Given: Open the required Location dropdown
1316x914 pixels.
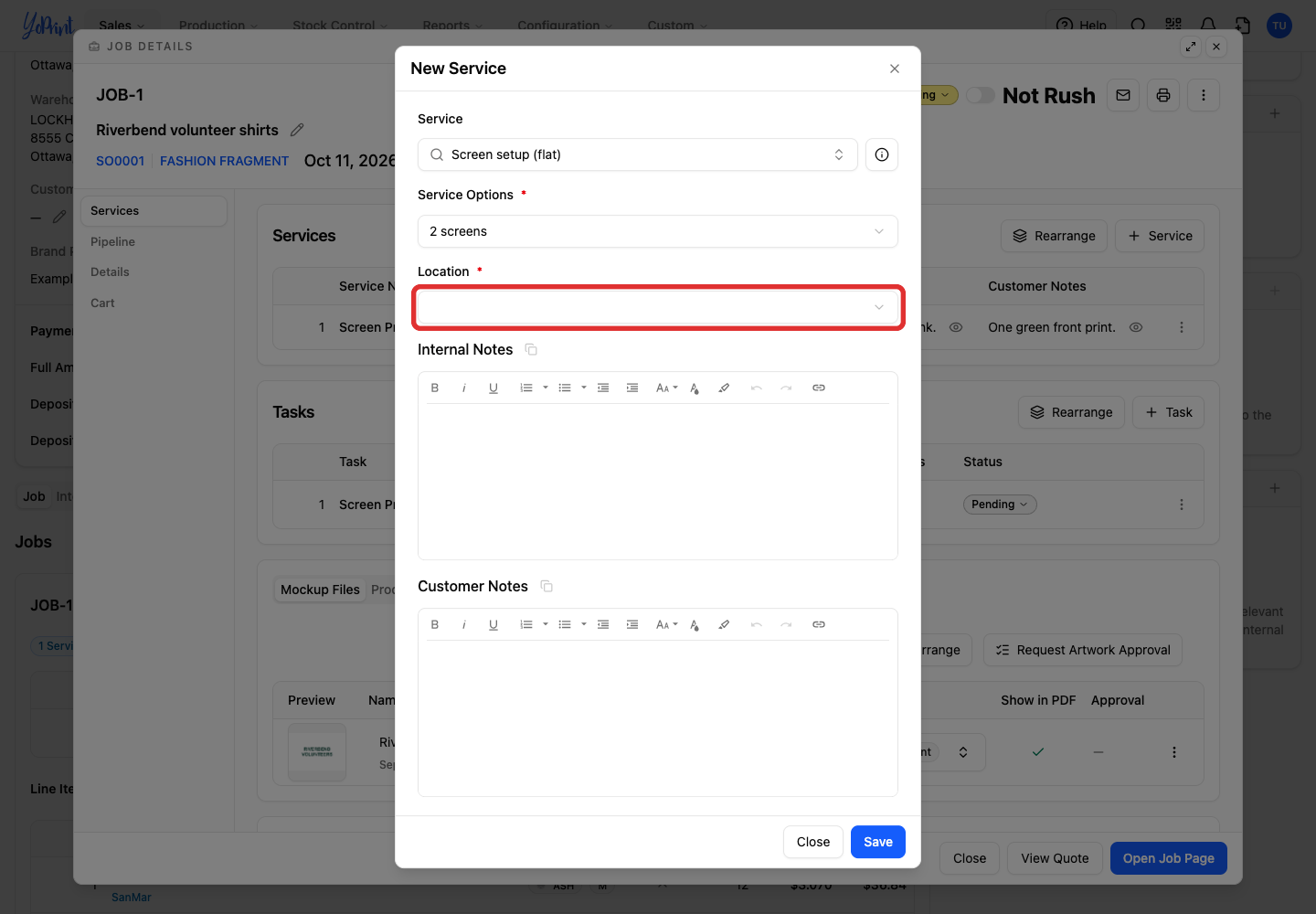Looking at the screenshot, I should pyautogui.click(x=658, y=307).
